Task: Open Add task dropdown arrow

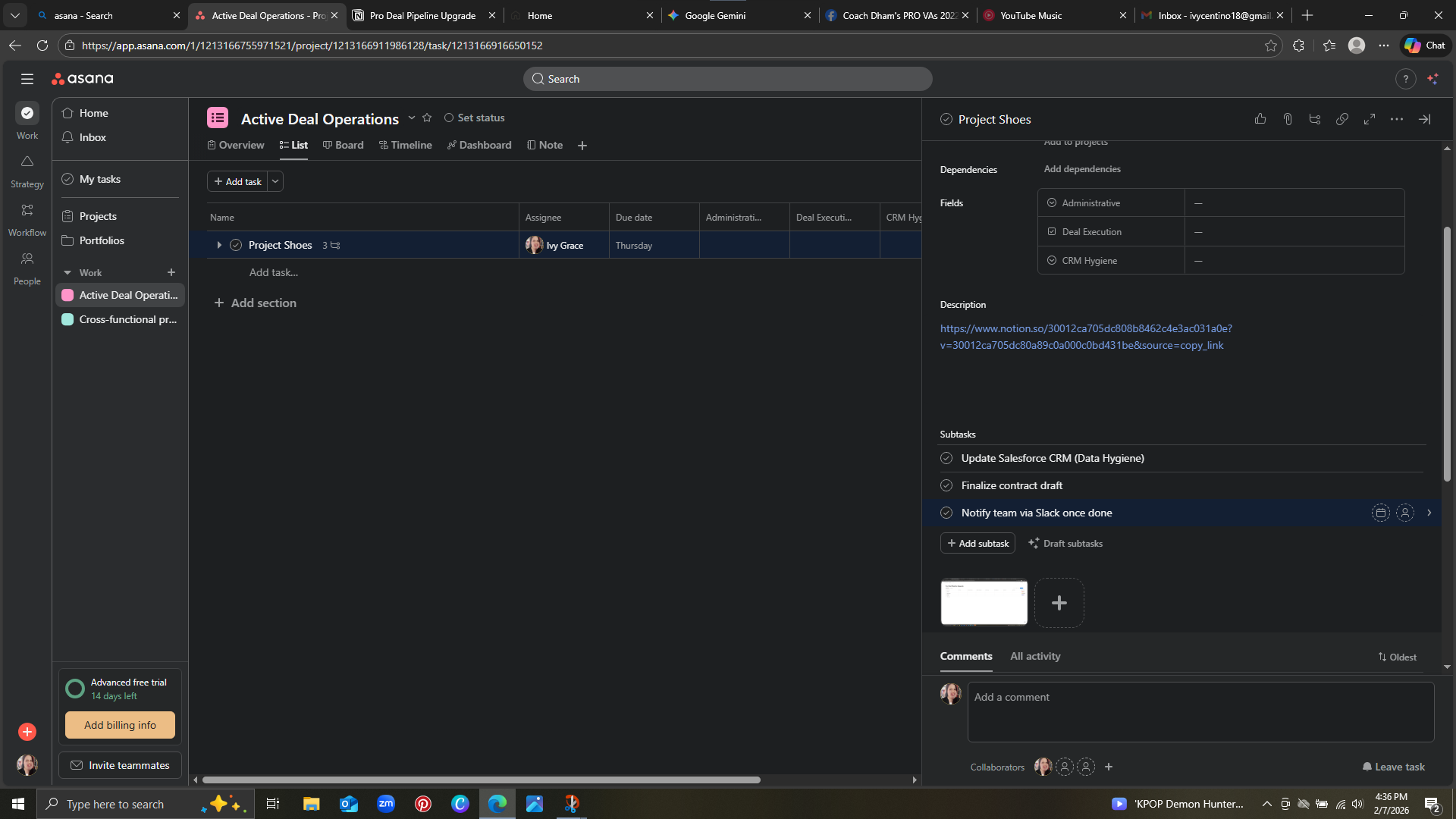Action: 275,181
